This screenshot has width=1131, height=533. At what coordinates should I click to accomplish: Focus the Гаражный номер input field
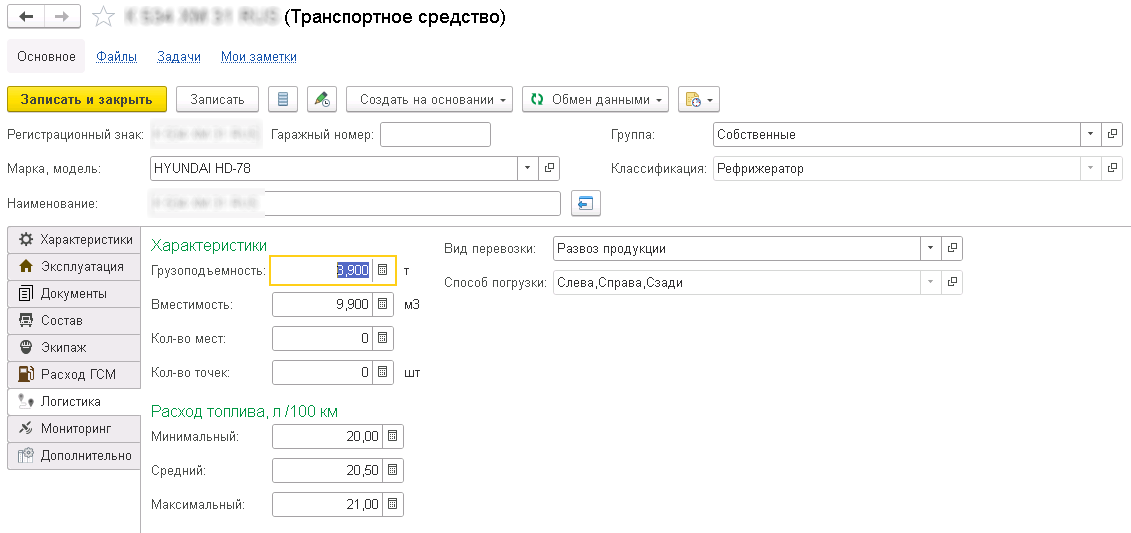point(435,134)
